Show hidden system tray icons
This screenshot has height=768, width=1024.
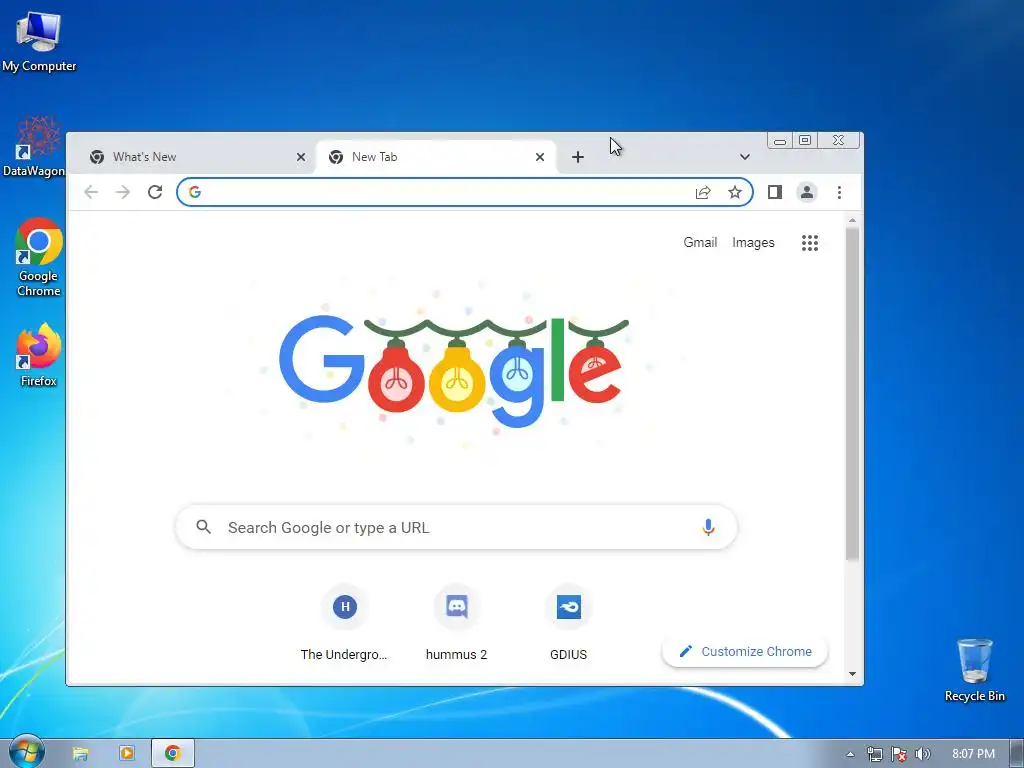pyautogui.click(x=850, y=754)
